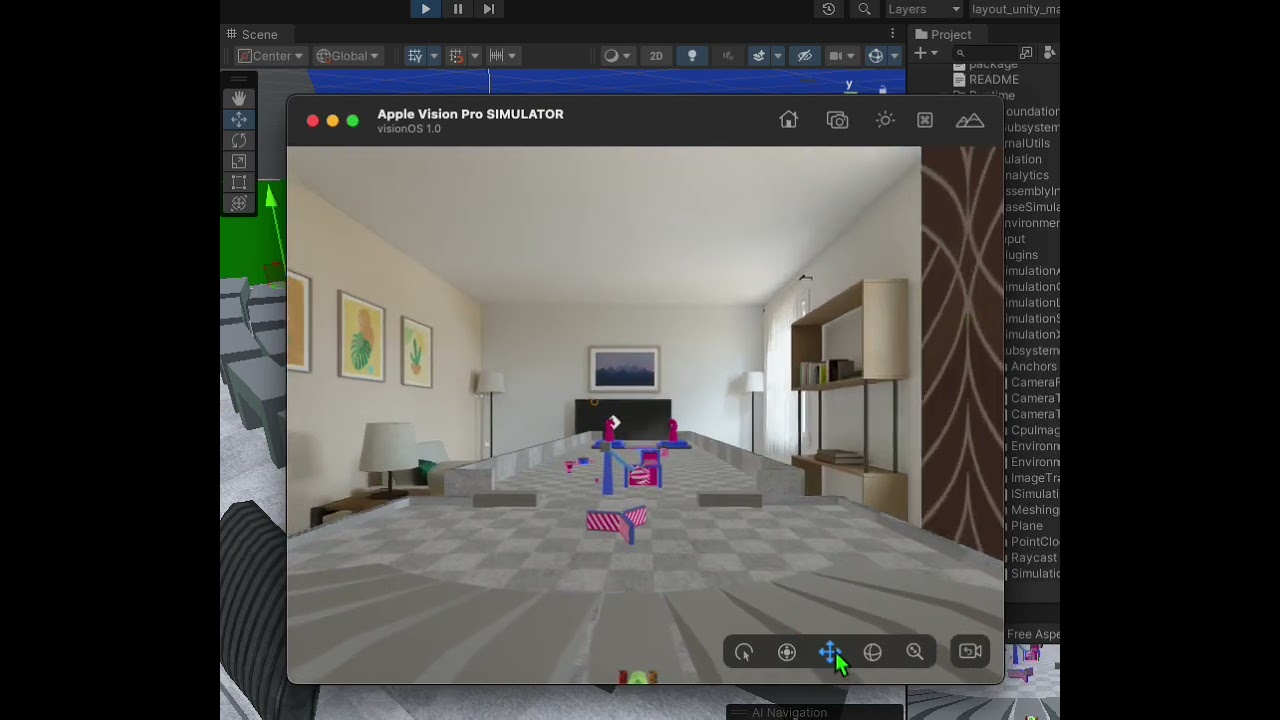Viewport: 1280px width, 720px height.
Task: Toggle scene lighting with the bulb icon
Action: click(x=692, y=55)
